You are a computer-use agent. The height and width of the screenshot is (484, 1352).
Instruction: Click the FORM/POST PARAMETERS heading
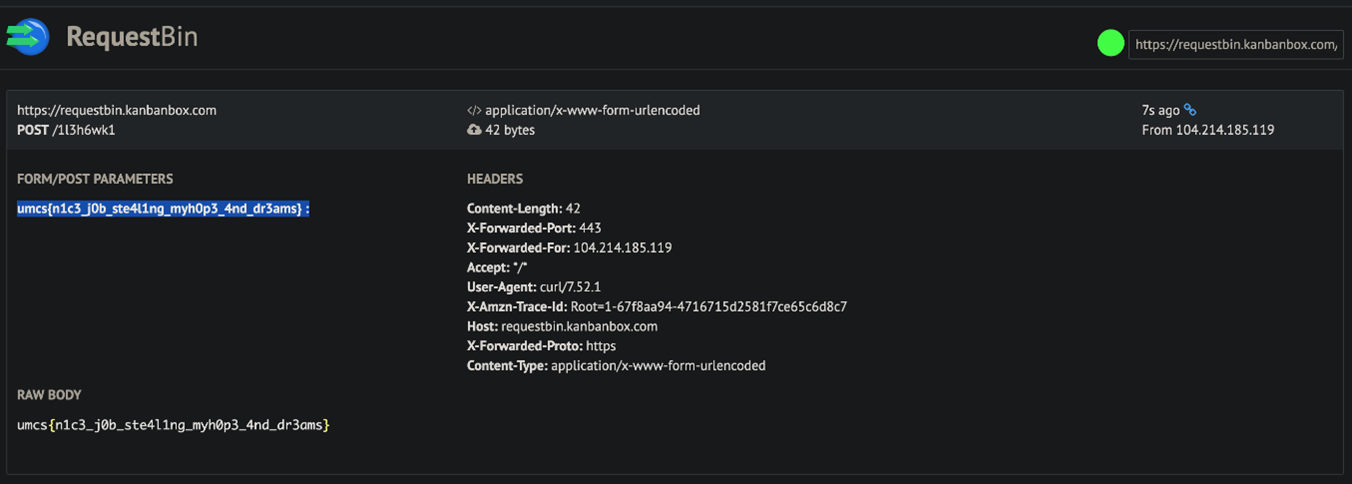click(x=95, y=179)
